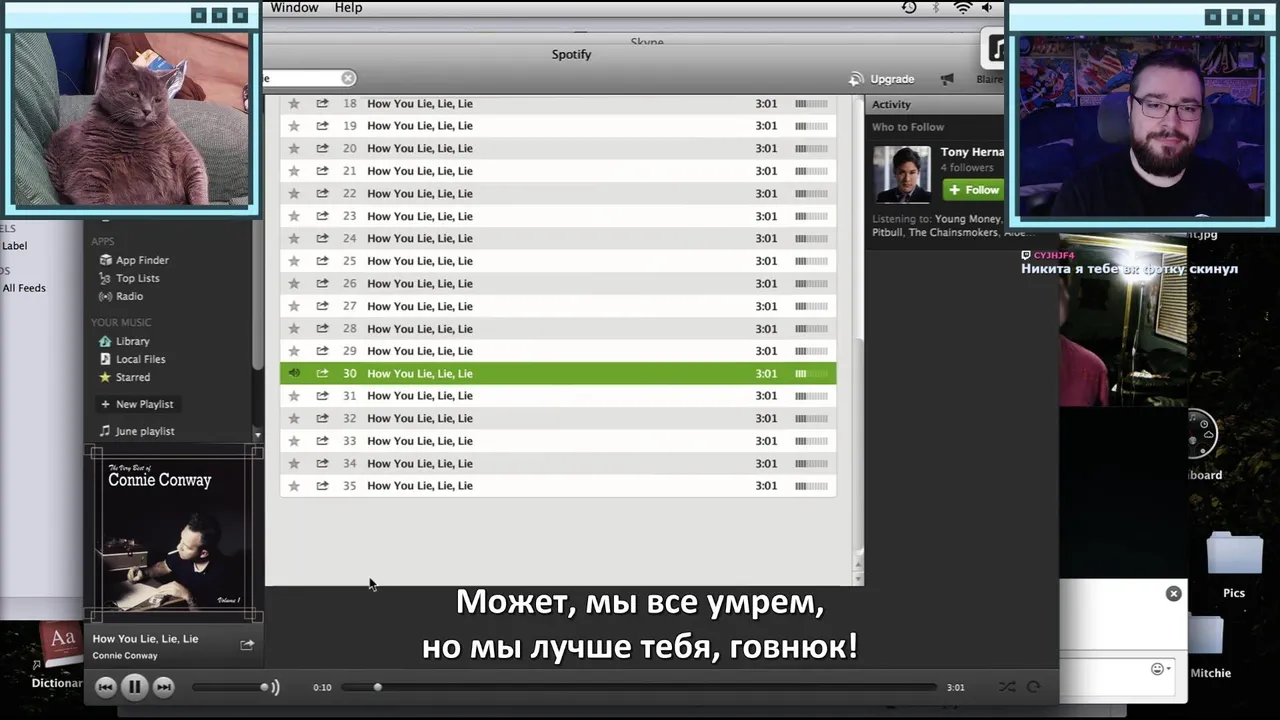The width and height of the screenshot is (1280, 720).
Task: Click the Now Playing song title link
Action: point(145,639)
